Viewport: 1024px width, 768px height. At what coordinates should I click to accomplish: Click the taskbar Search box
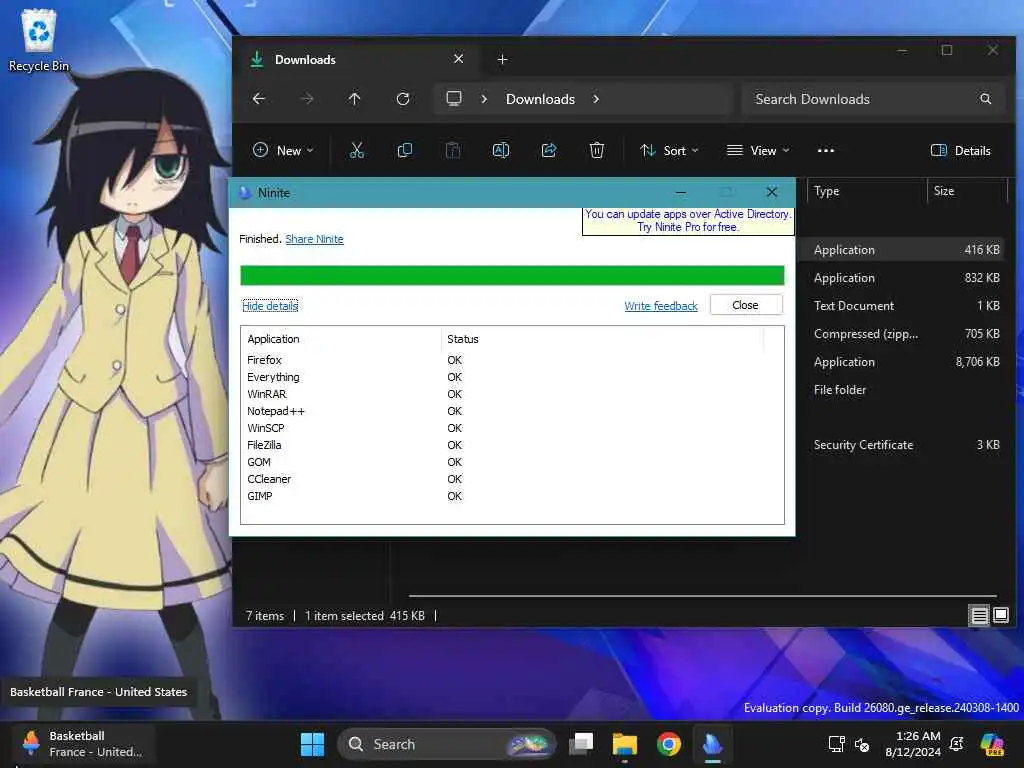click(x=446, y=744)
